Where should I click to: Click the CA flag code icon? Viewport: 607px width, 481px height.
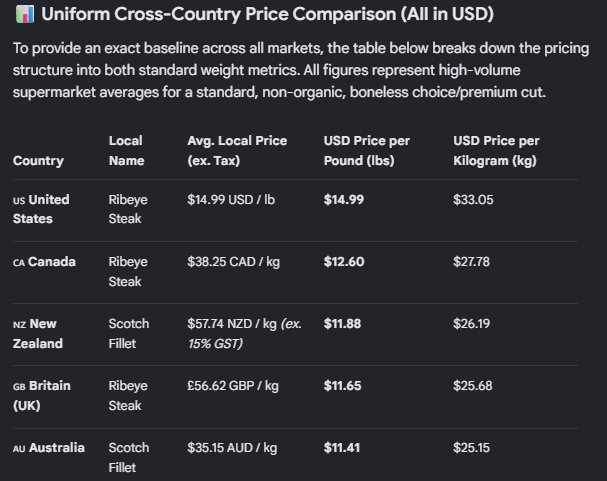tap(19, 263)
